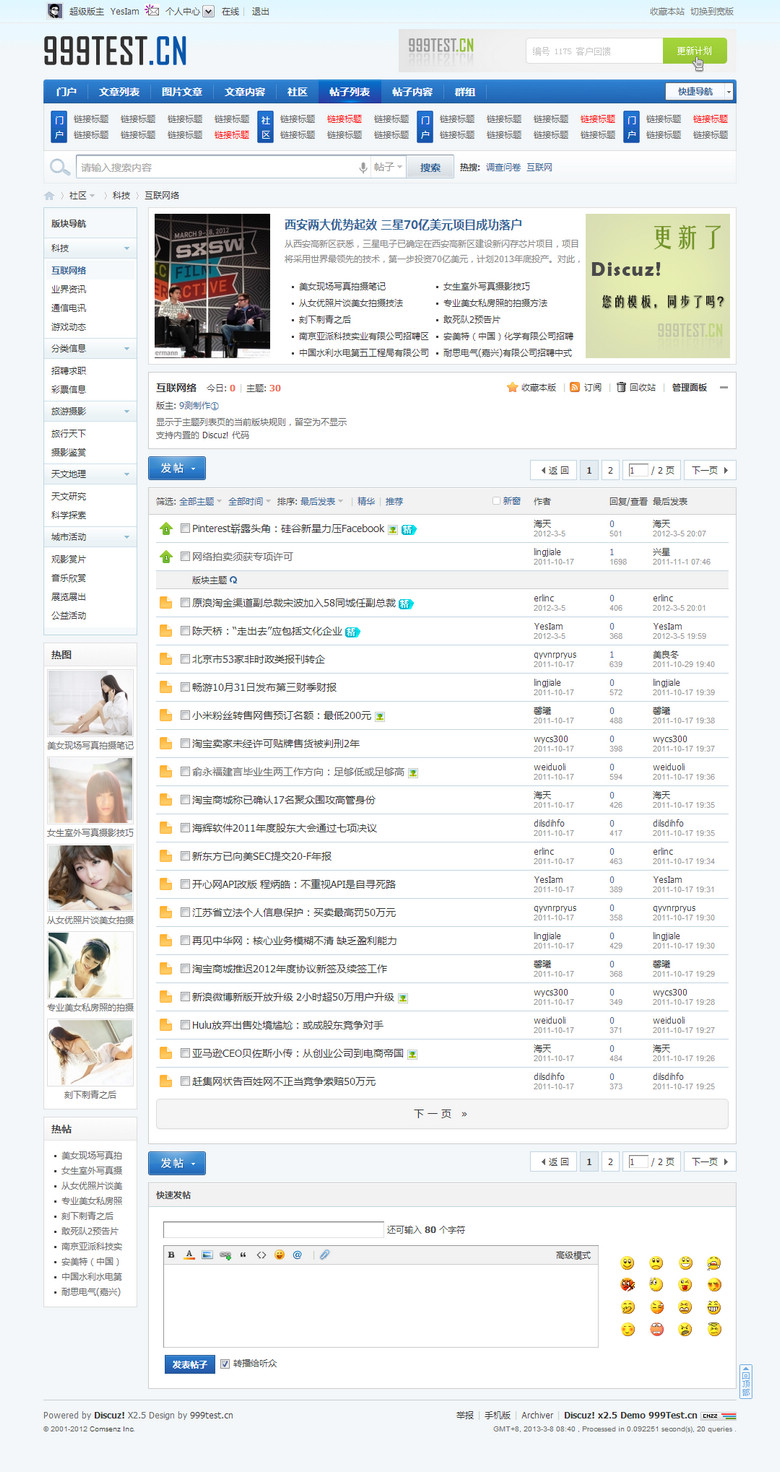The width and height of the screenshot is (780, 1472).
Task: Check box for 畅游10月31日发布第三财季财报
Action: (185, 687)
